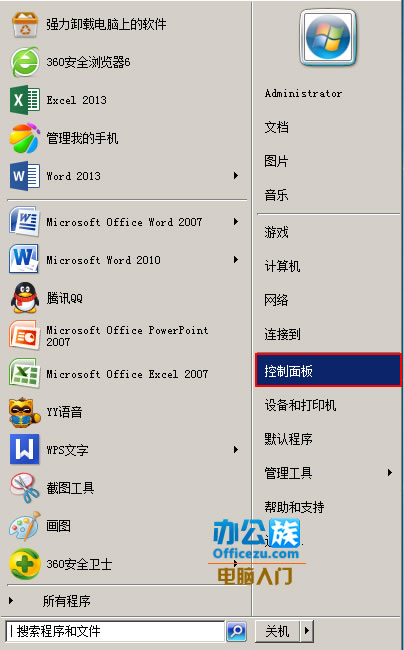Expand the WPS文字 jump list arrow
The height and width of the screenshot is (650, 404).
pos(236,450)
